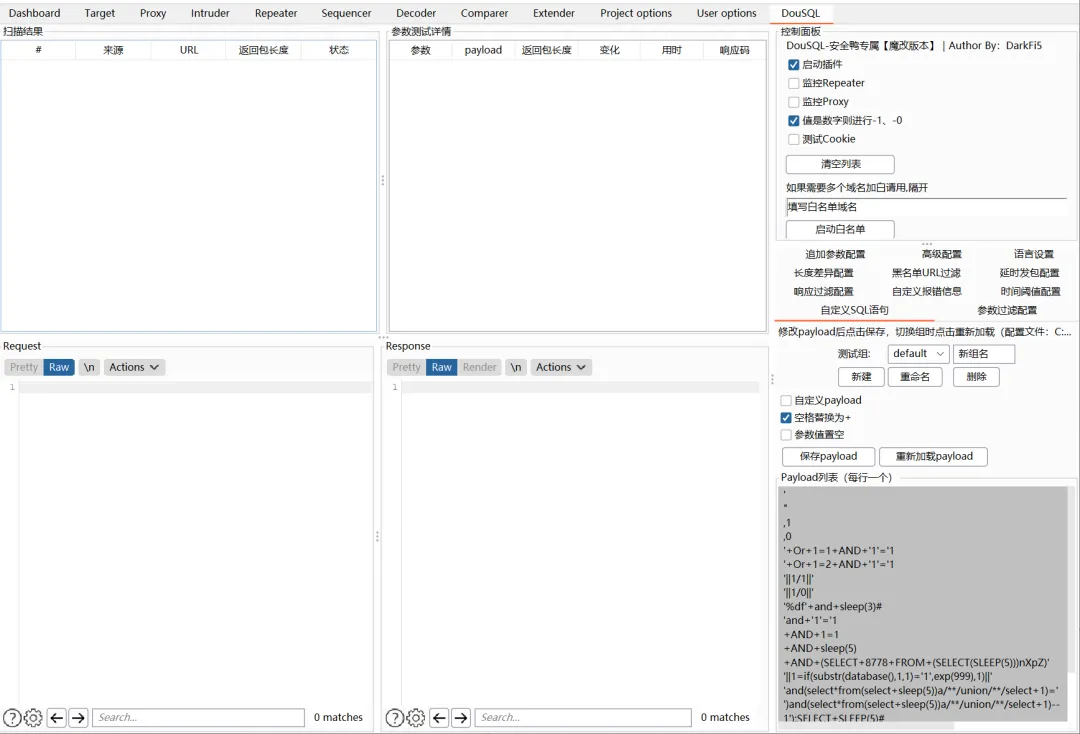Enable 自定义payload checkbox

tap(786, 400)
